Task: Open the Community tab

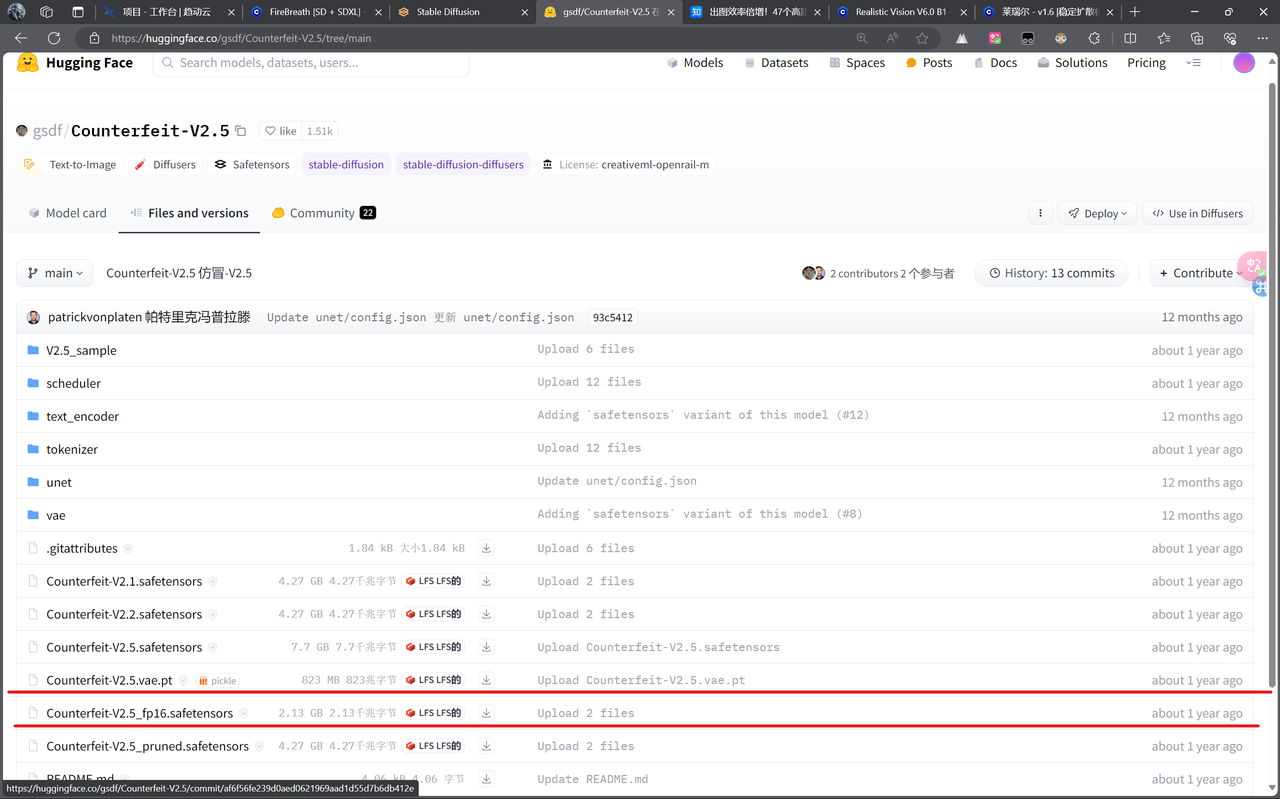Action: tap(323, 213)
